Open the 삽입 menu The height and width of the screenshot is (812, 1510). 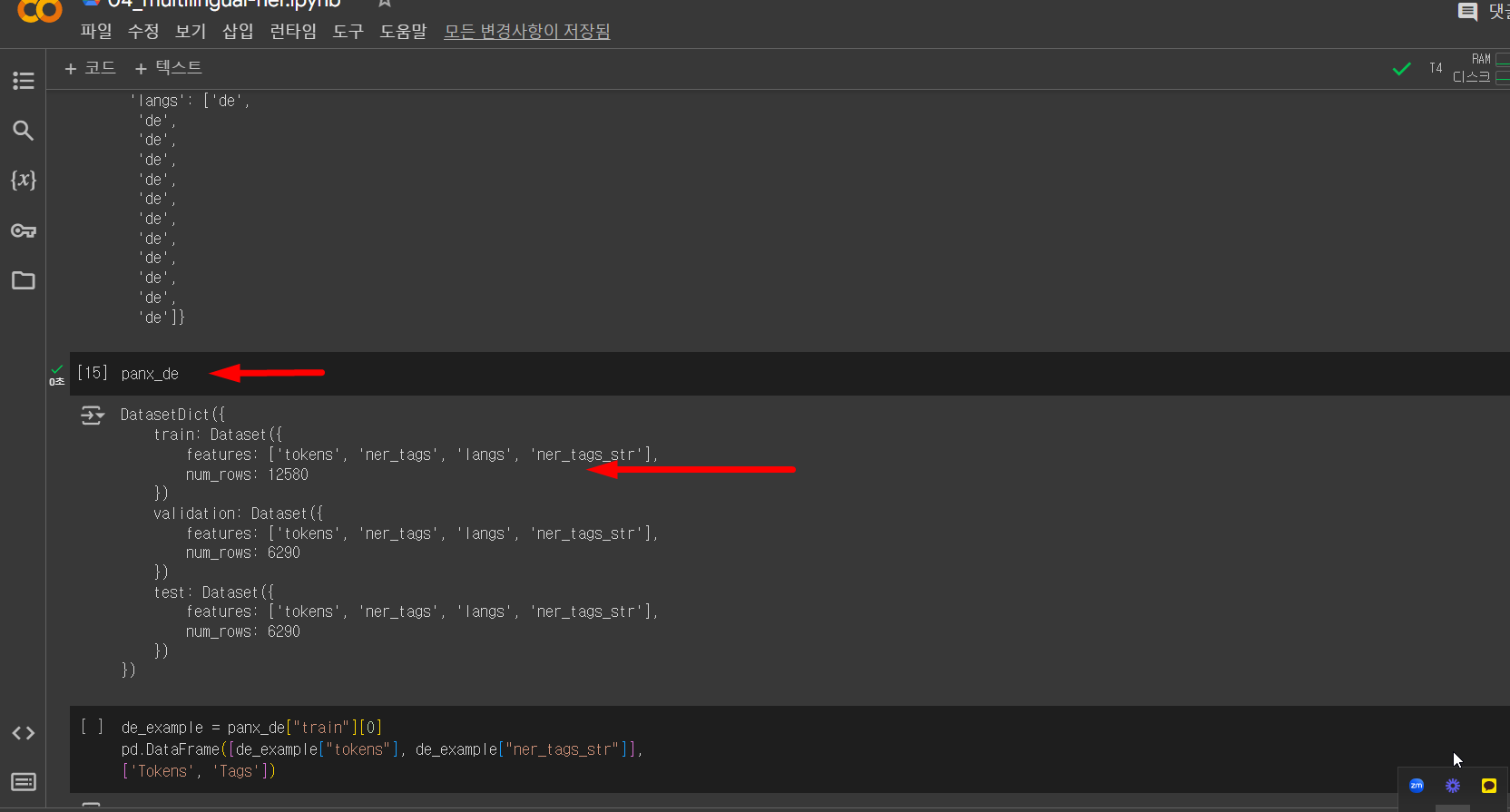[238, 31]
